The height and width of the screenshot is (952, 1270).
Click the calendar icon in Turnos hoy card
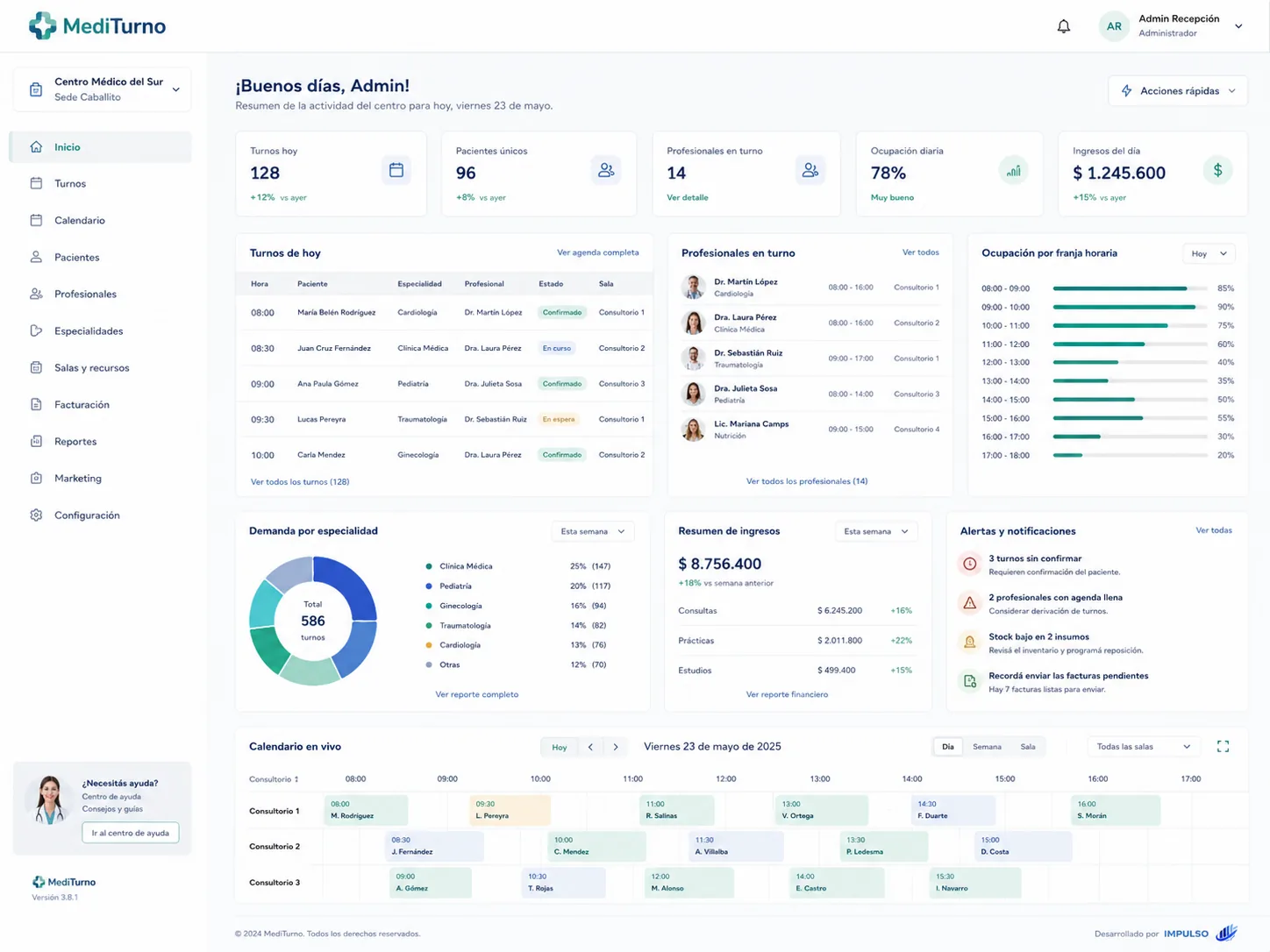click(396, 170)
